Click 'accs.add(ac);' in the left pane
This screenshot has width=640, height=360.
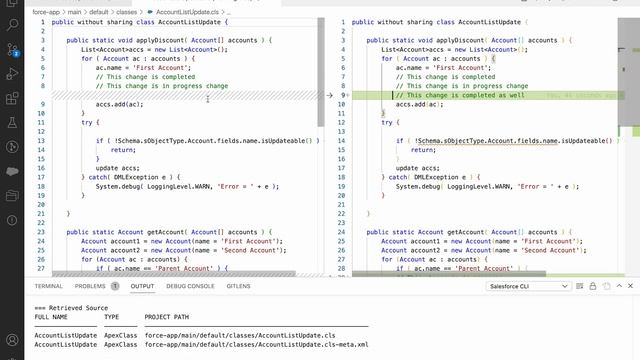[x=120, y=104]
